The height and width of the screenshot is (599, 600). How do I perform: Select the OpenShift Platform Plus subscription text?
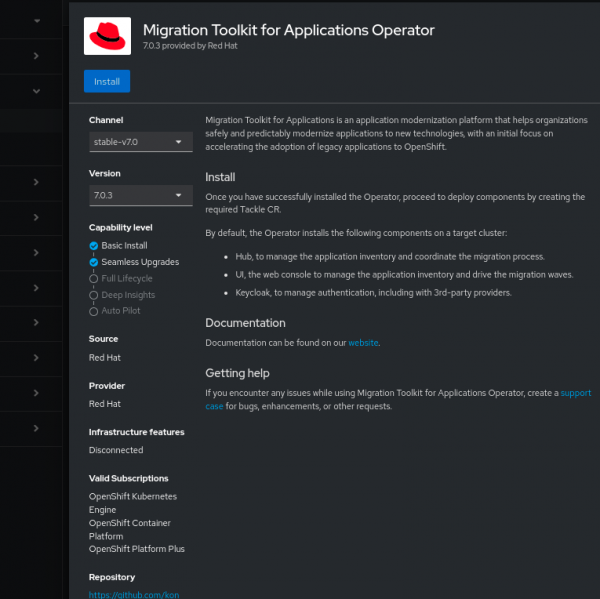coord(137,549)
